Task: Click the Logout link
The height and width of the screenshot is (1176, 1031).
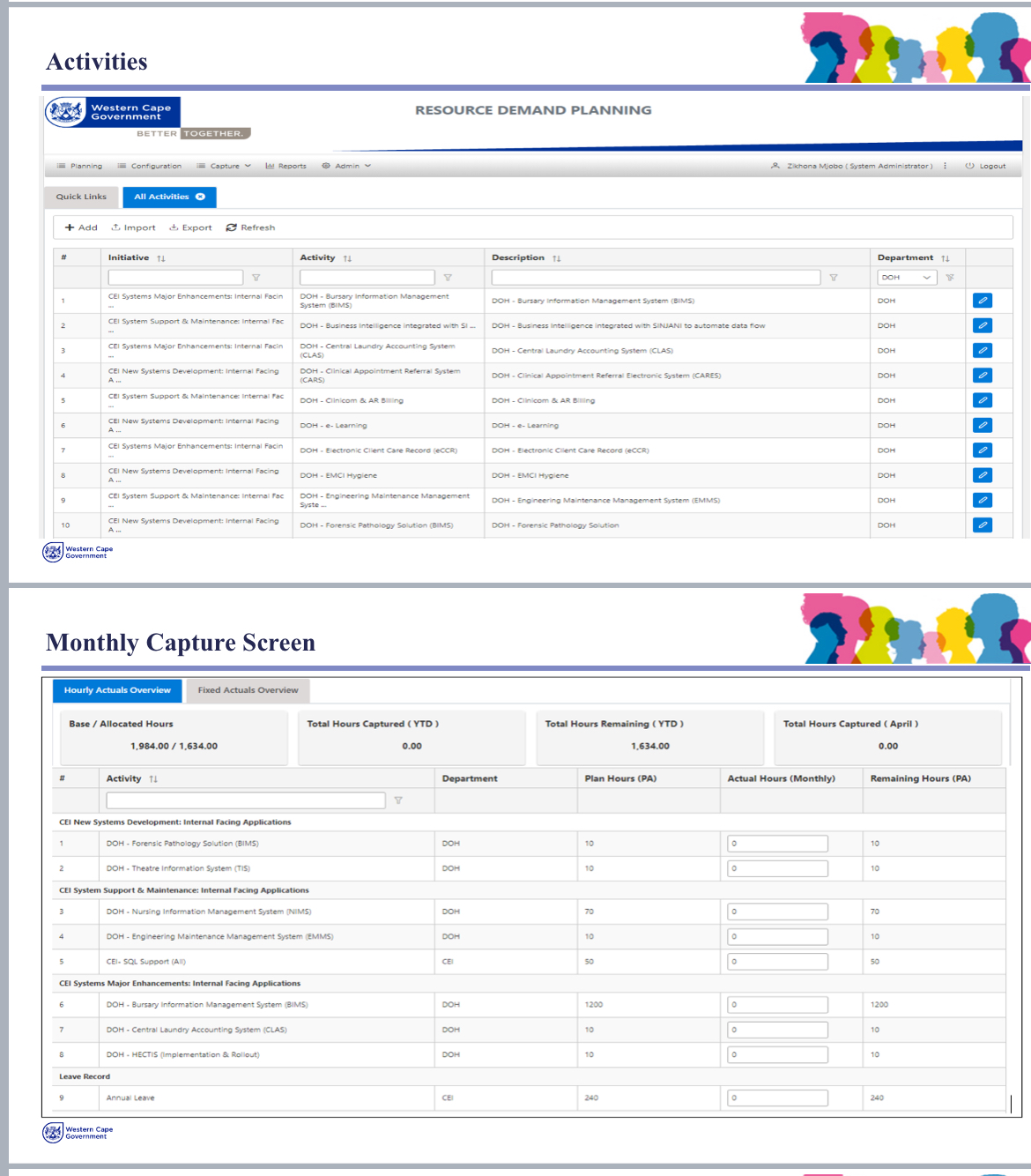Action: pyautogui.click(x=986, y=166)
